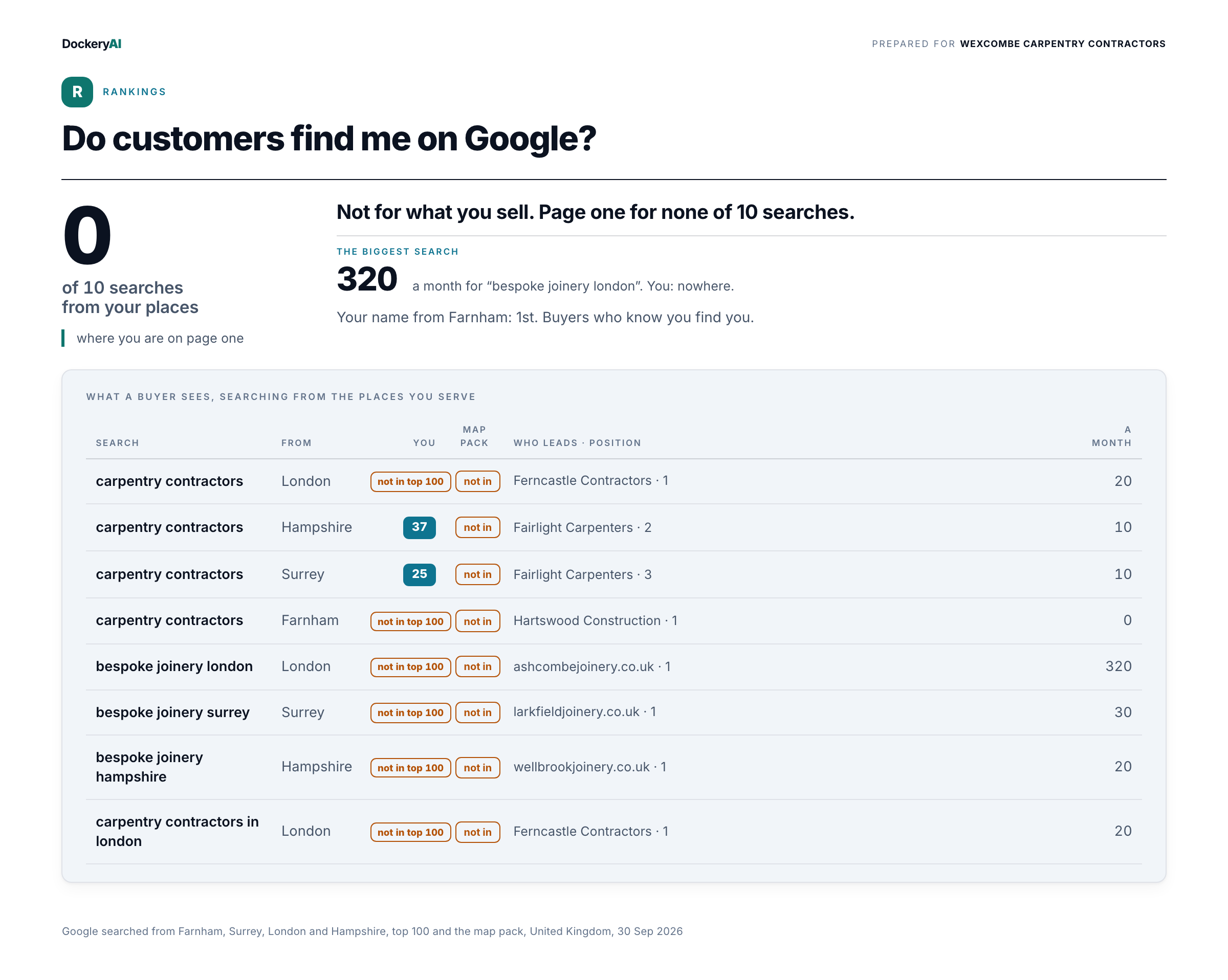Click the 'Farnham' location cell

310,620
